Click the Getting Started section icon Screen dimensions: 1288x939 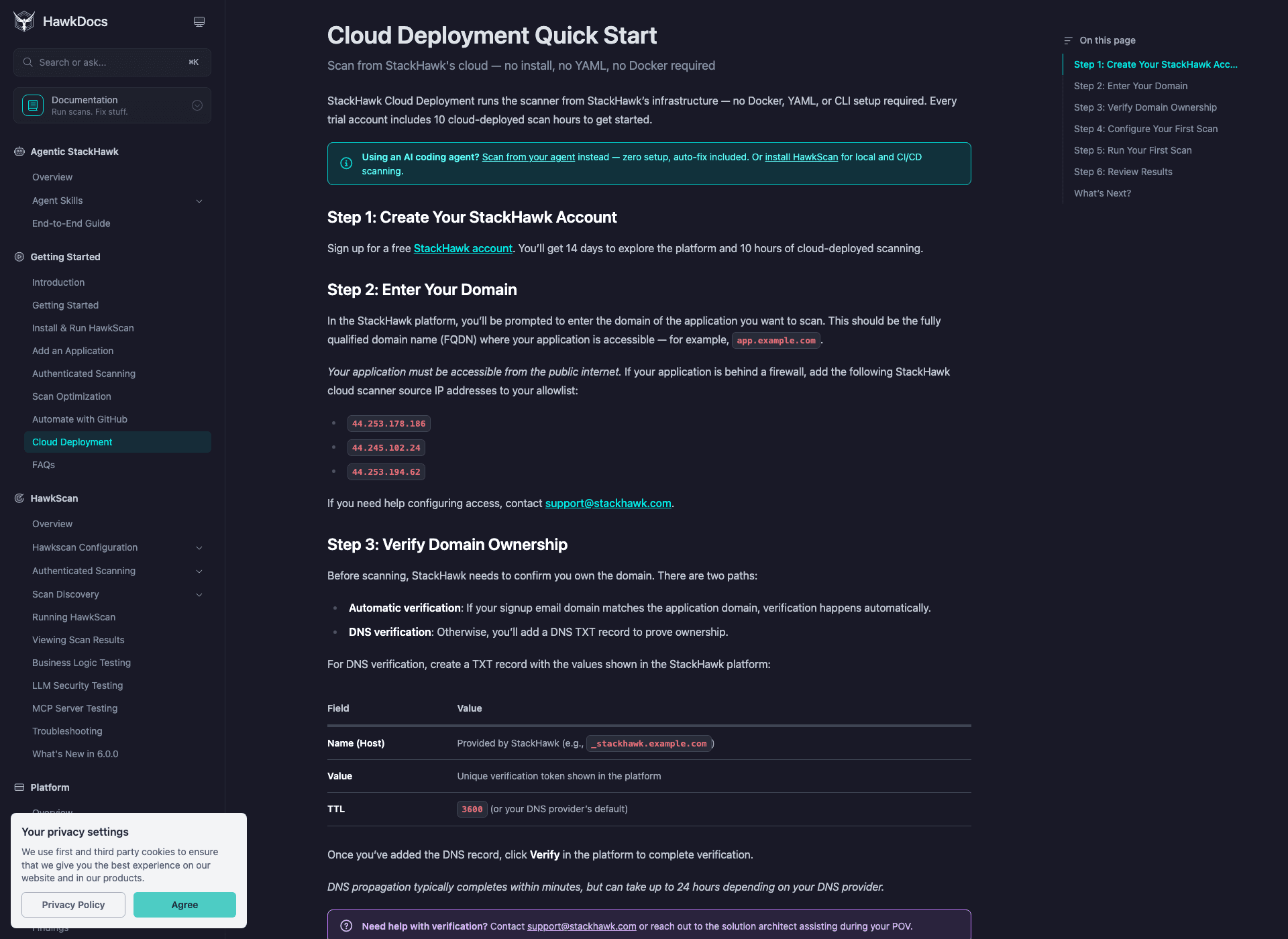click(19, 257)
